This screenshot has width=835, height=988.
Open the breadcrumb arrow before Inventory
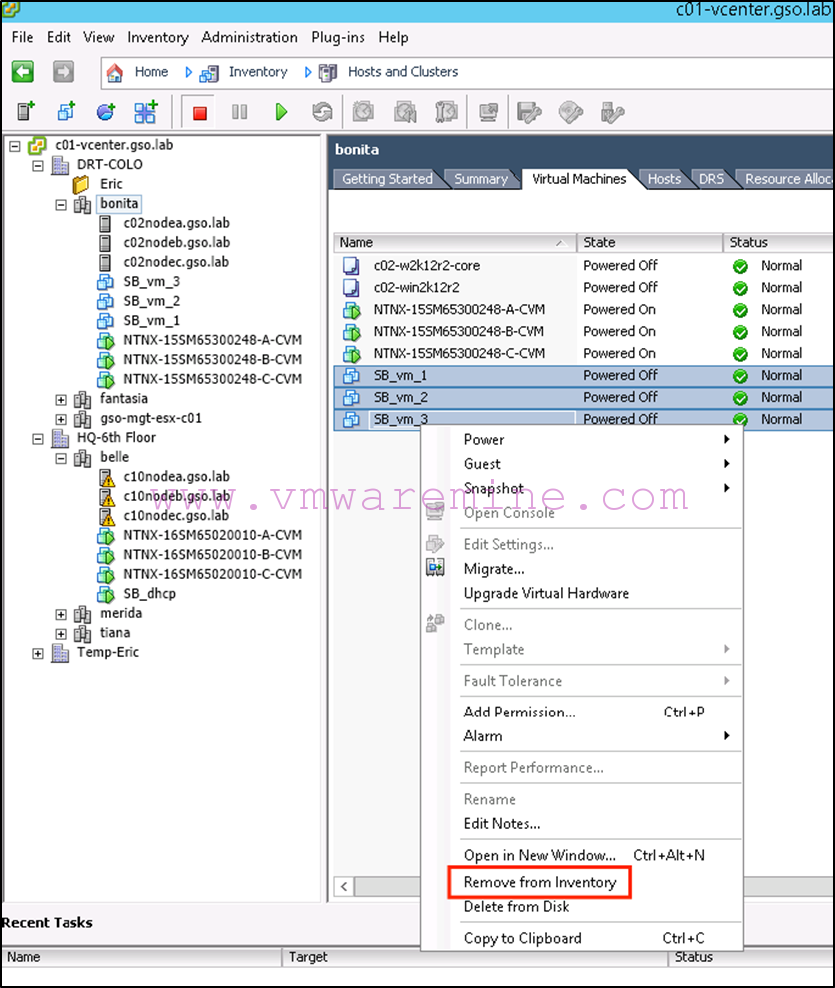click(188, 72)
